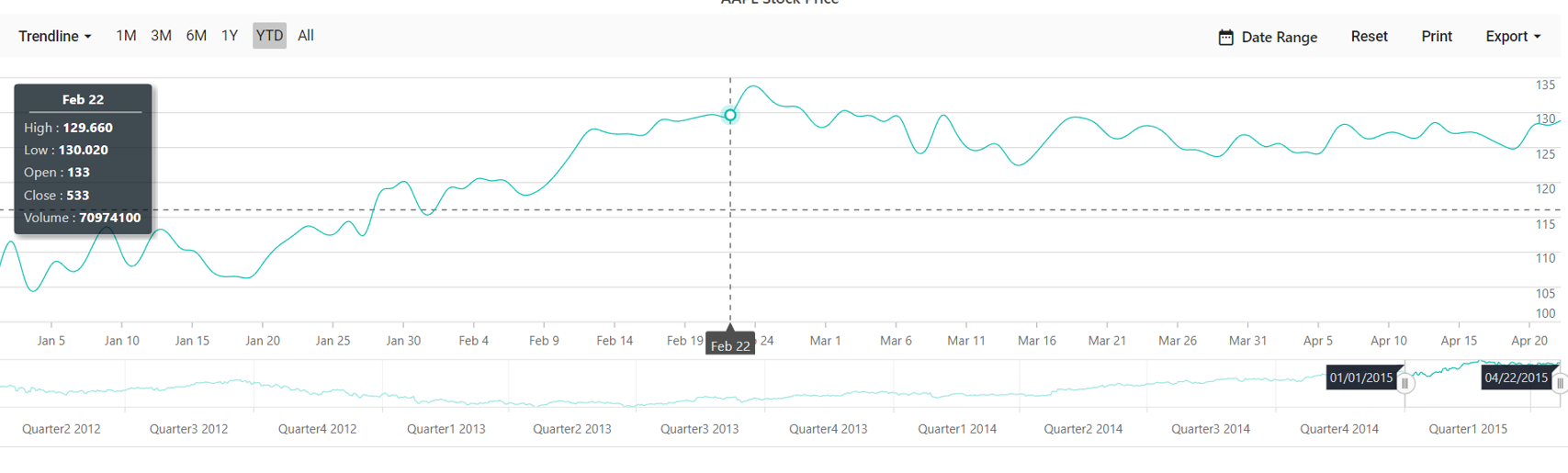Select the 1M period button
Viewport: 1568px width, 473px height.
pos(126,36)
